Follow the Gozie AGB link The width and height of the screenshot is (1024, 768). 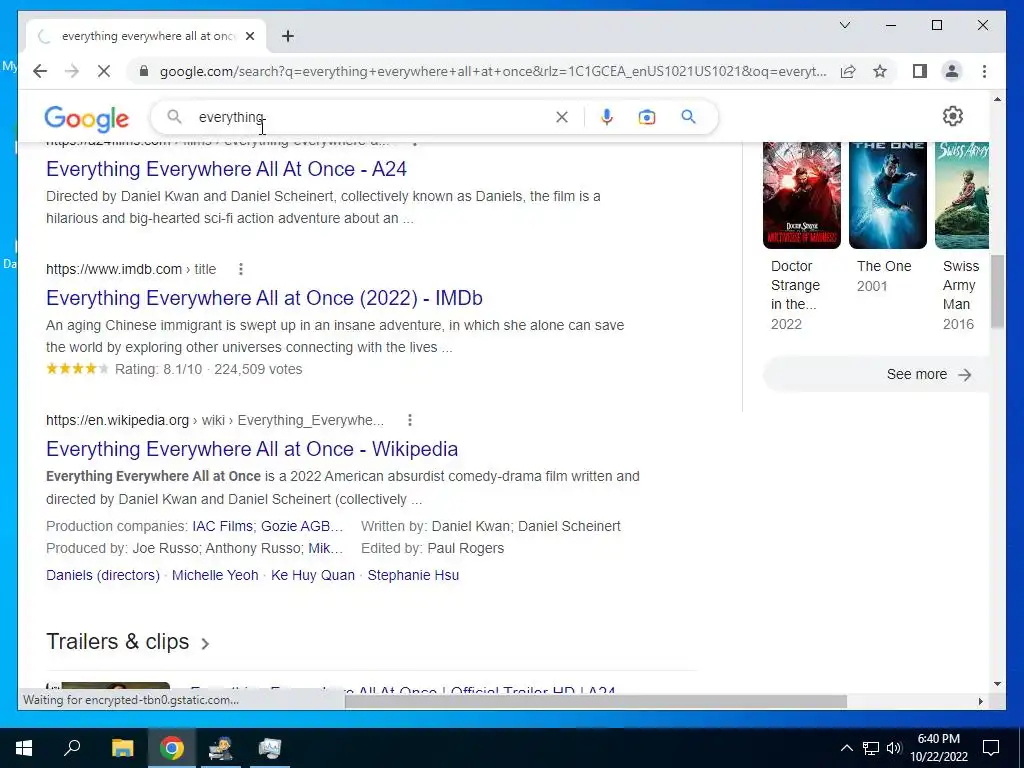[x=302, y=526]
